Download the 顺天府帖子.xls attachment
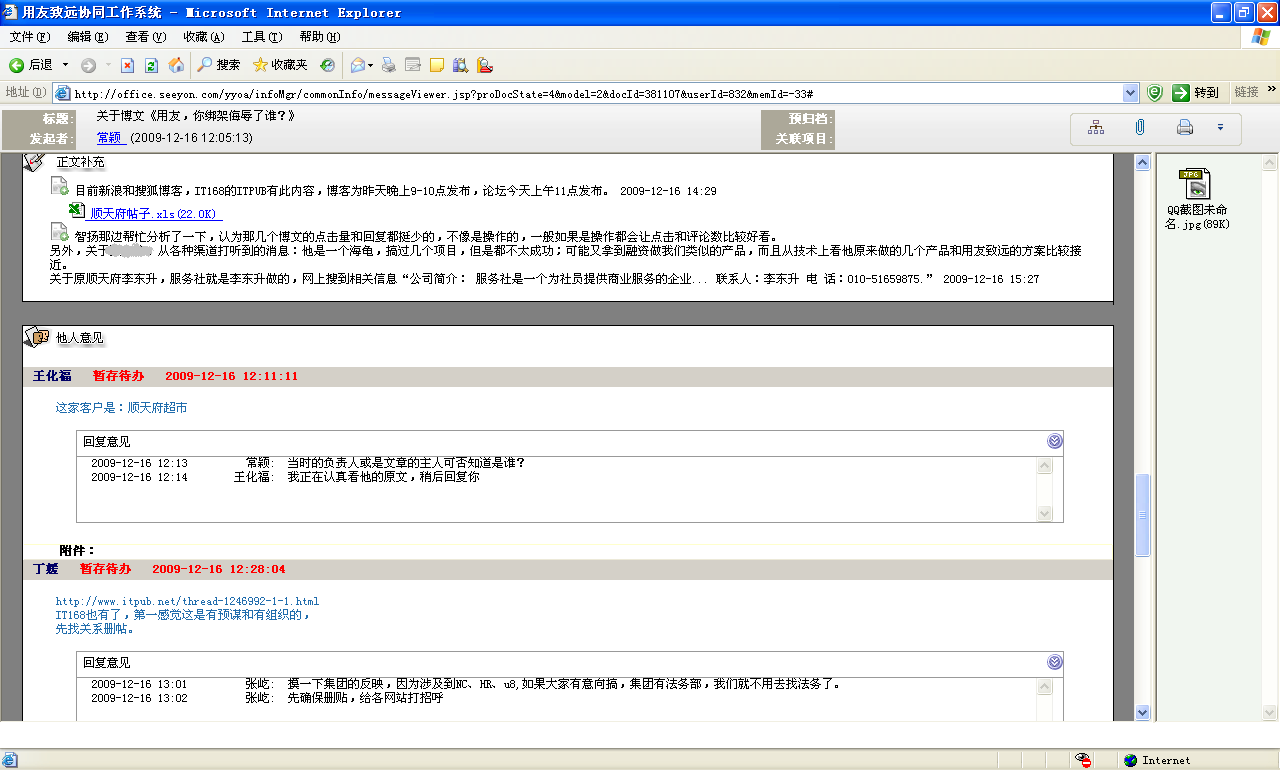This screenshot has height=770, width=1280. pos(156,213)
